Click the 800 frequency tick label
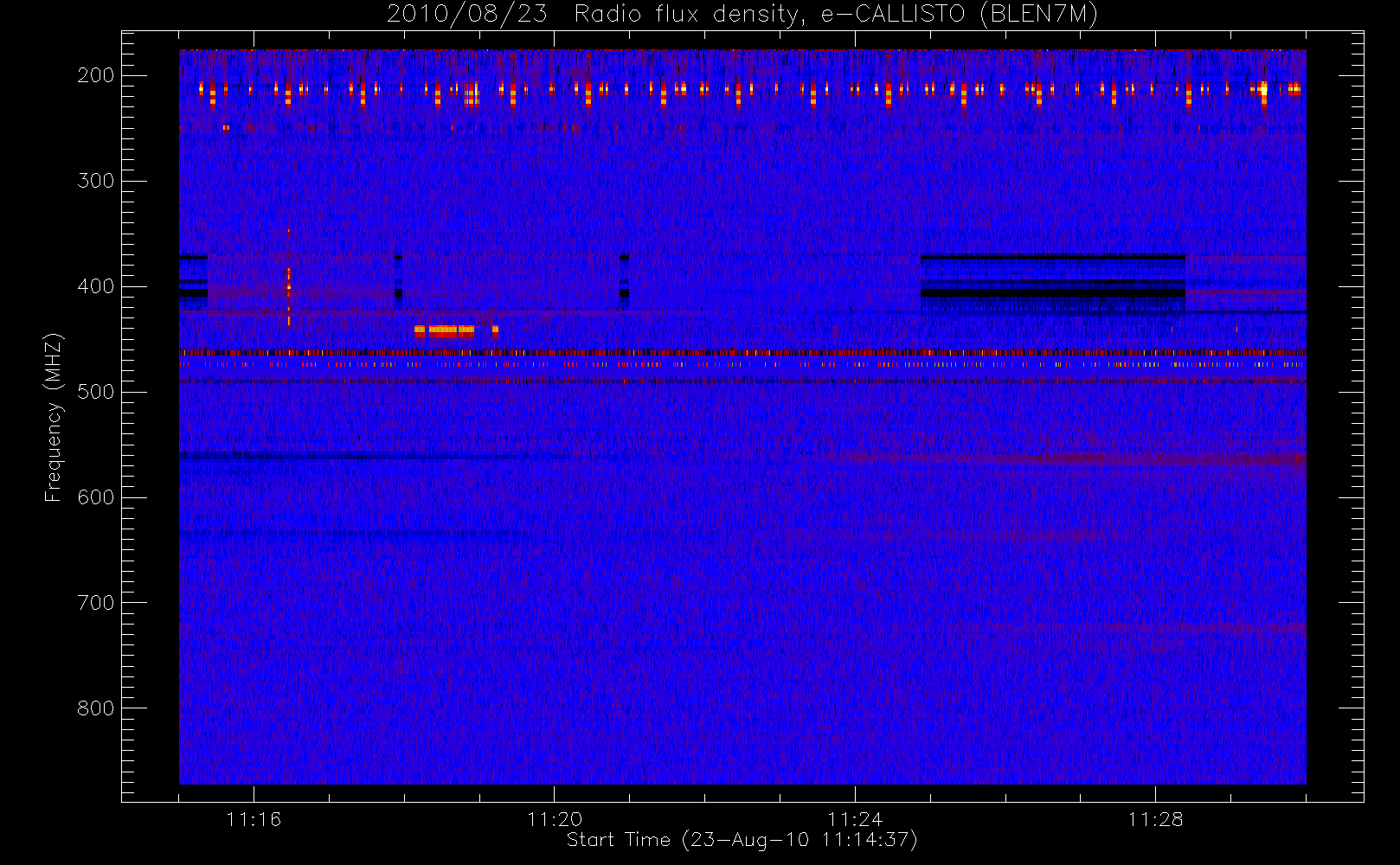The image size is (1400, 865). click(96, 708)
